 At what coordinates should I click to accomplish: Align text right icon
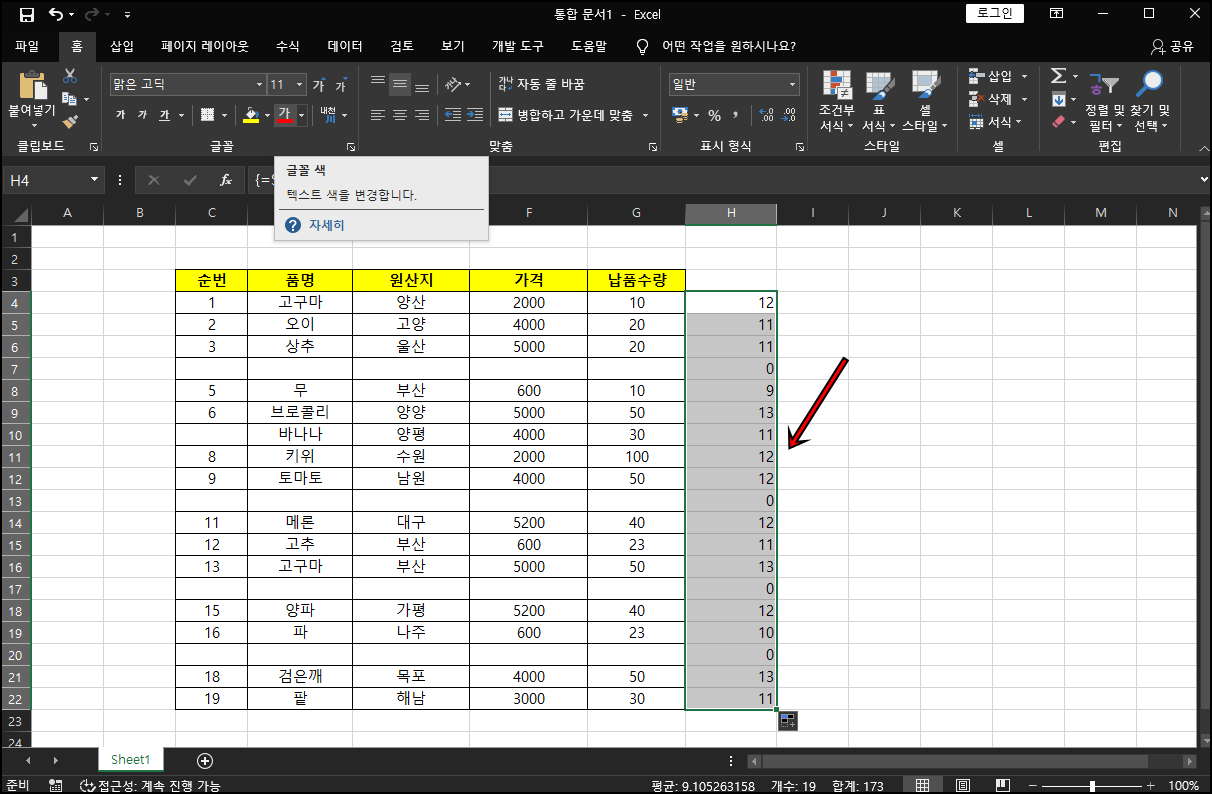click(x=422, y=115)
